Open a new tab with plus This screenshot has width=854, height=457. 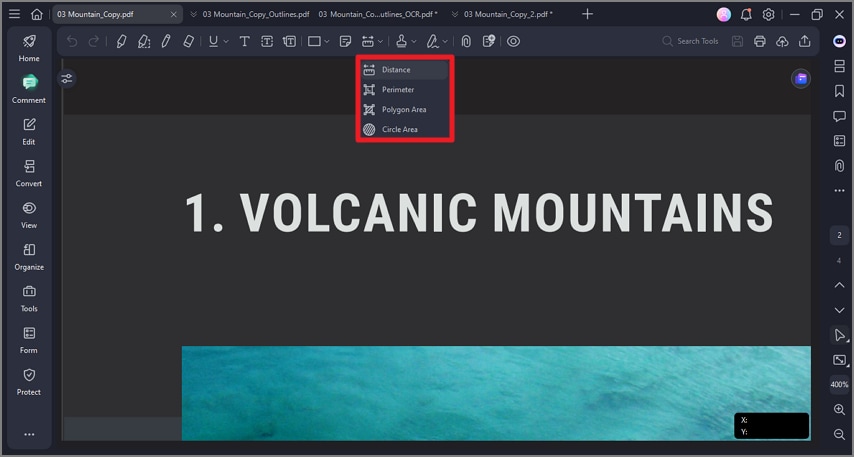[x=587, y=14]
